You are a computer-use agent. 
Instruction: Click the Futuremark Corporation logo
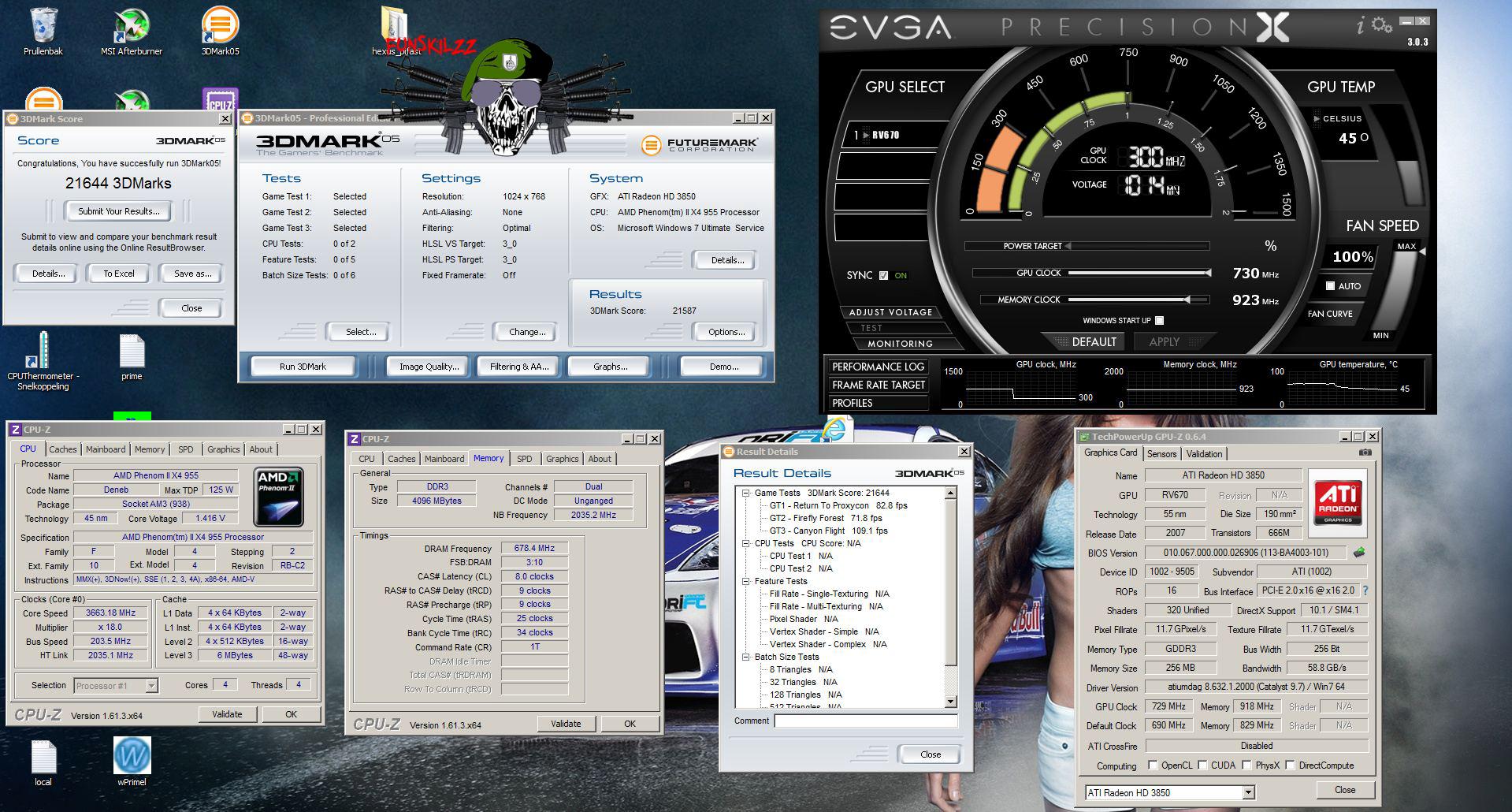699,145
